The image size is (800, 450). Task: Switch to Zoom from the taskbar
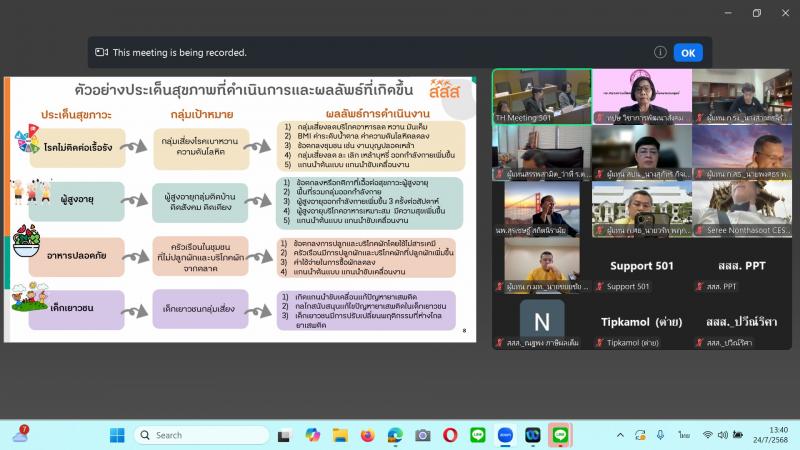coord(505,435)
